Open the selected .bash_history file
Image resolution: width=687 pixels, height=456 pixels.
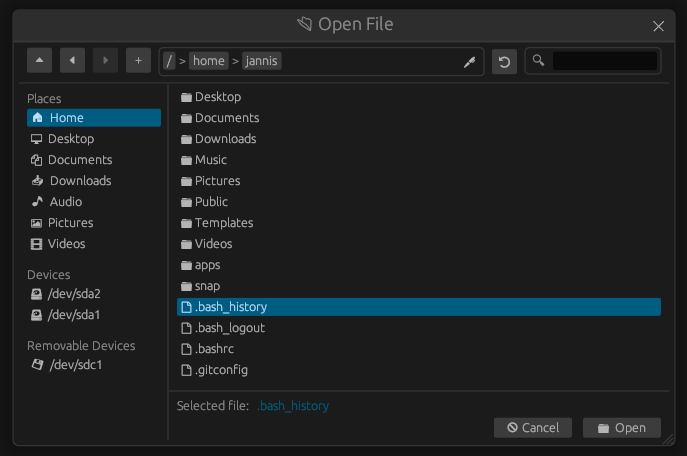(622, 428)
